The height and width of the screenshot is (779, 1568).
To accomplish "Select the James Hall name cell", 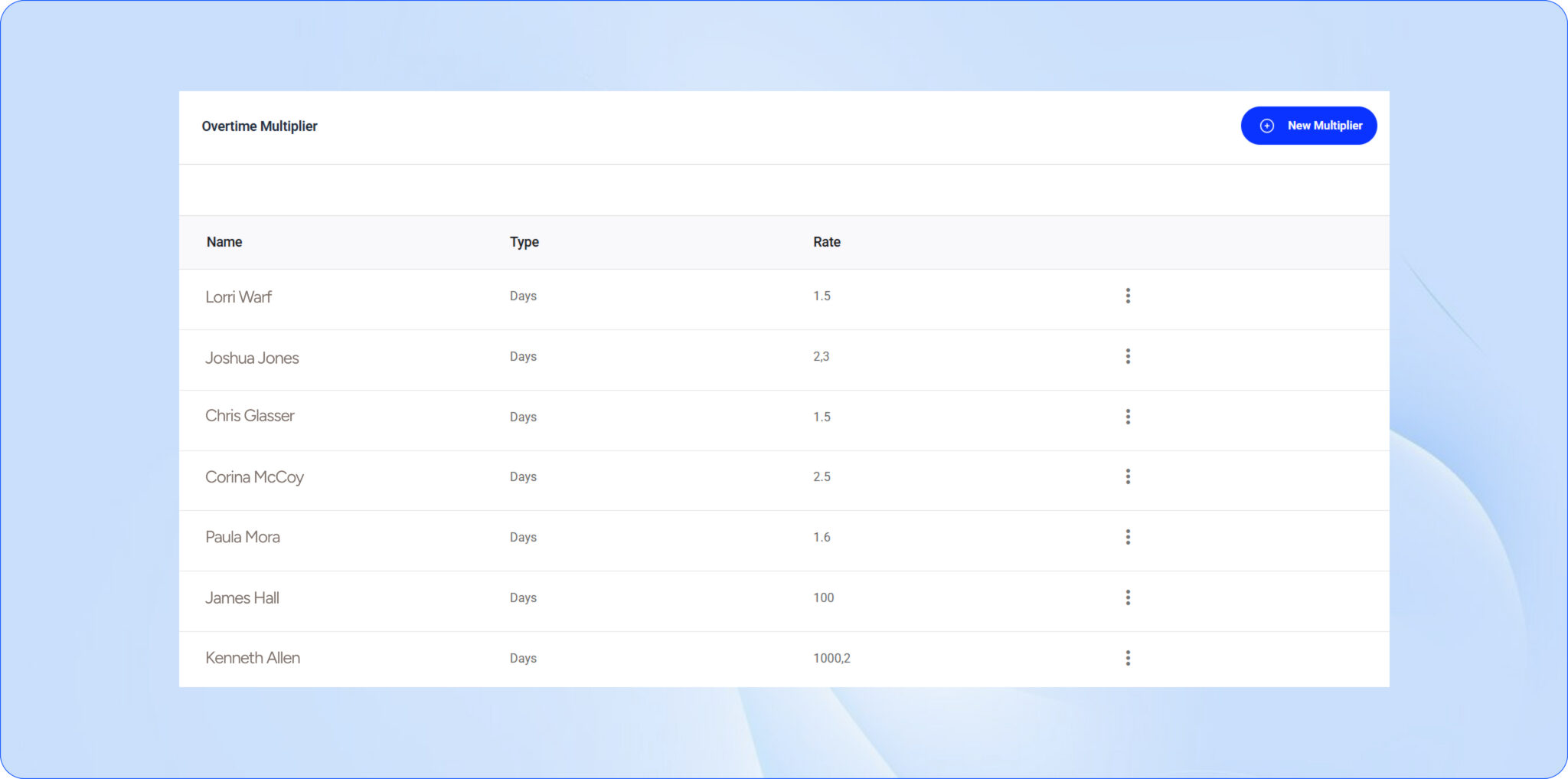I will tap(242, 597).
